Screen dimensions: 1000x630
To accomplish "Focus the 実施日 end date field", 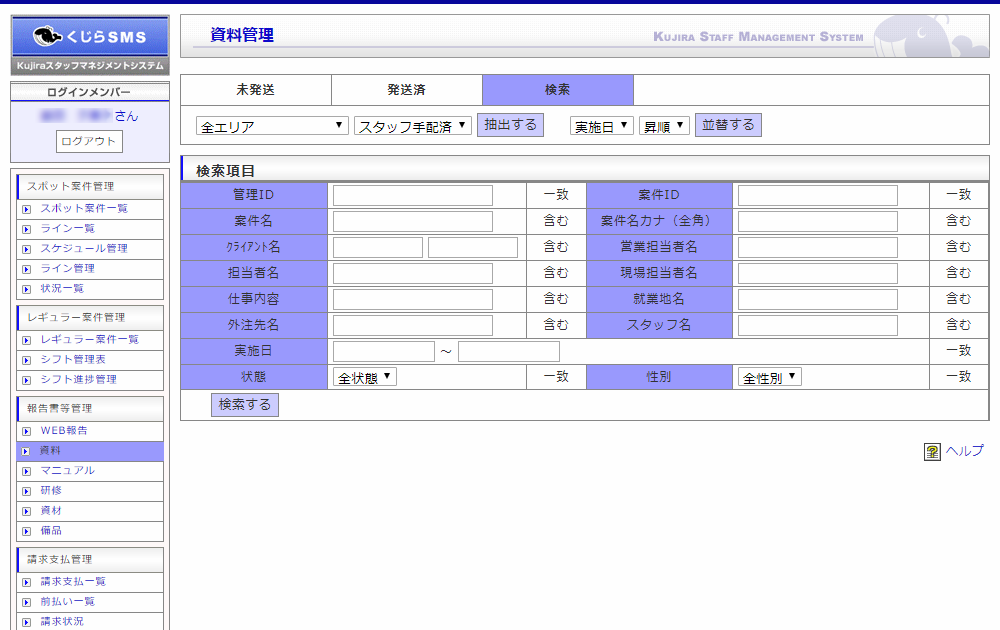I will [x=508, y=351].
